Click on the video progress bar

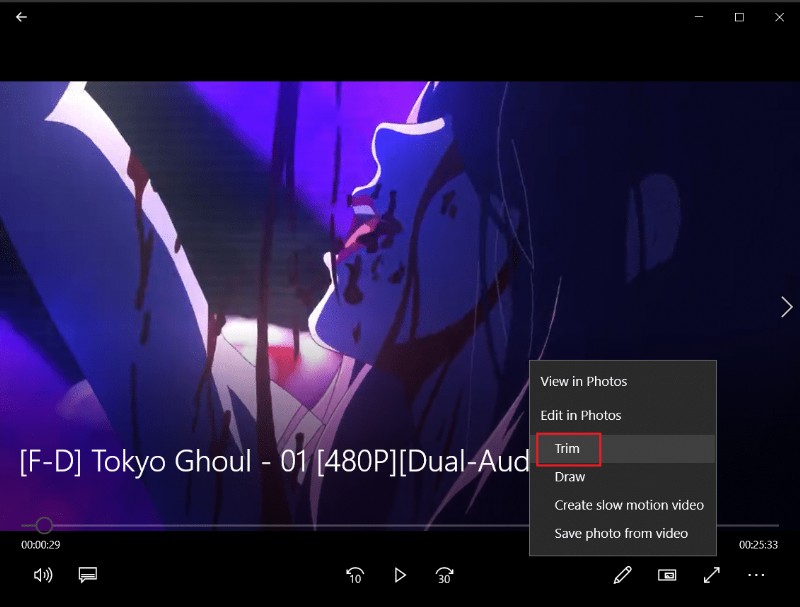click(x=300, y=525)
